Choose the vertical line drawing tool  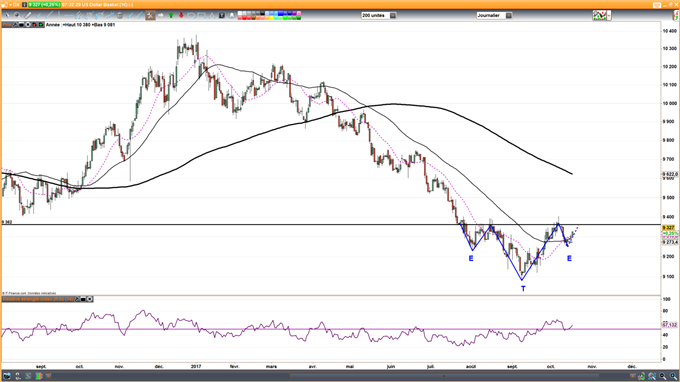59,15
